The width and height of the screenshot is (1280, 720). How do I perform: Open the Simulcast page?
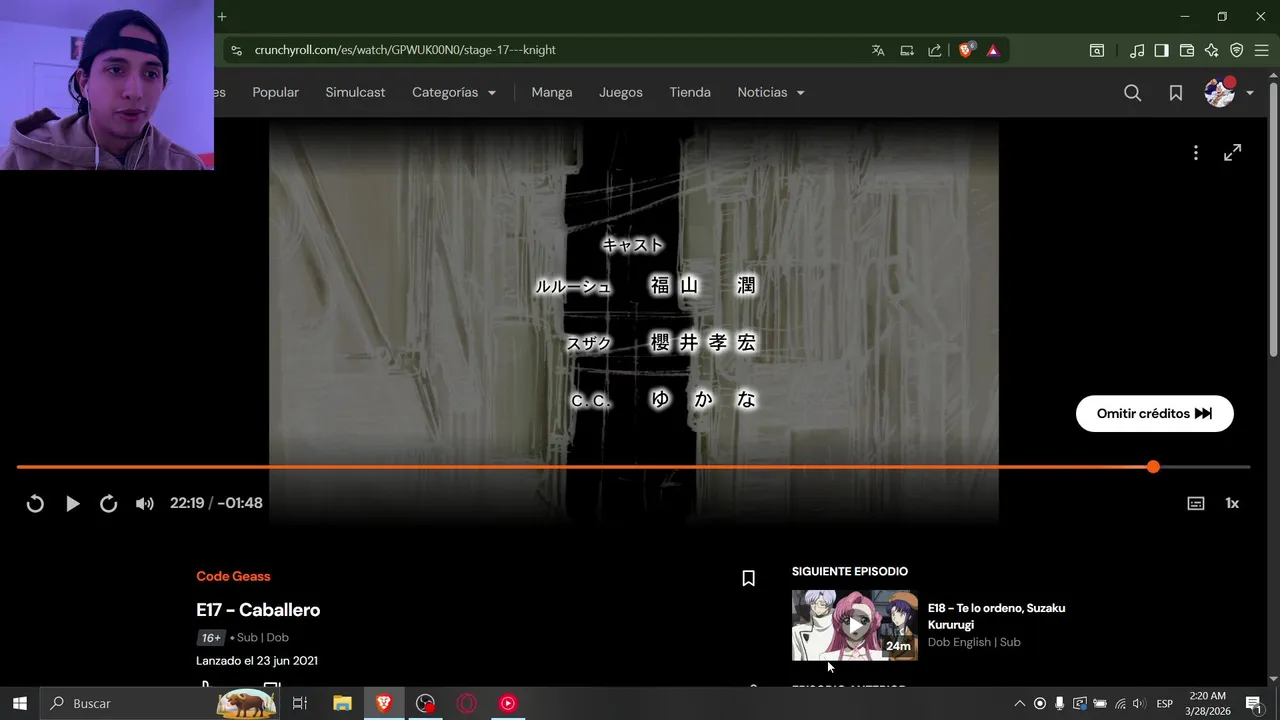(x=355, y=92)
